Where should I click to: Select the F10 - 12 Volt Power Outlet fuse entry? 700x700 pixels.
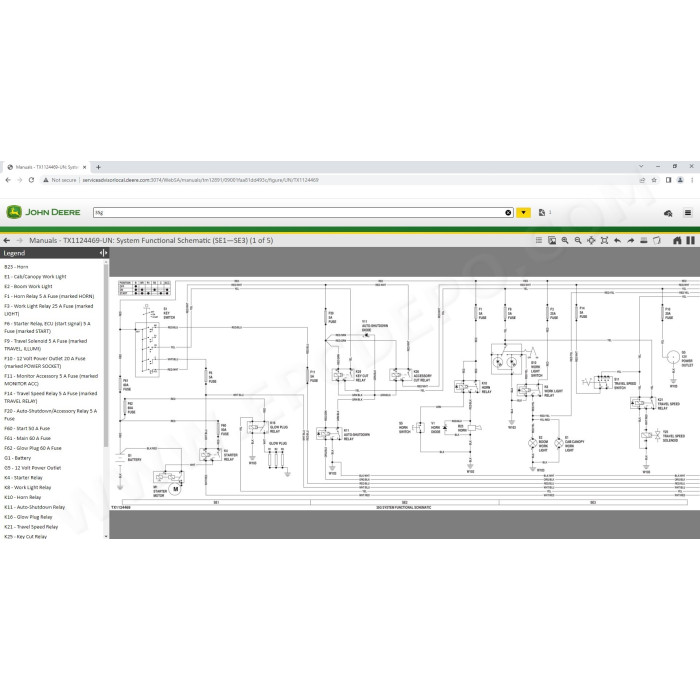(45, 362)
